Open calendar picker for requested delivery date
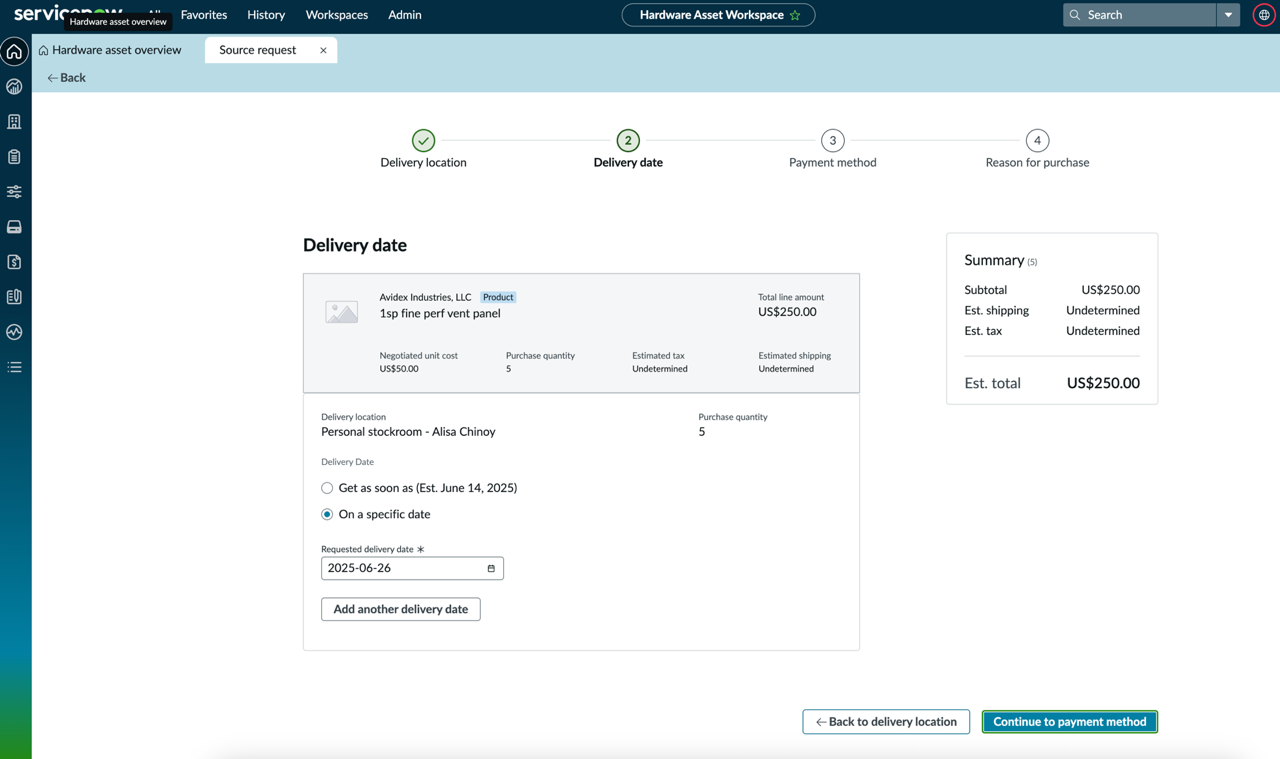1280x759 pixels. [491, 568]
